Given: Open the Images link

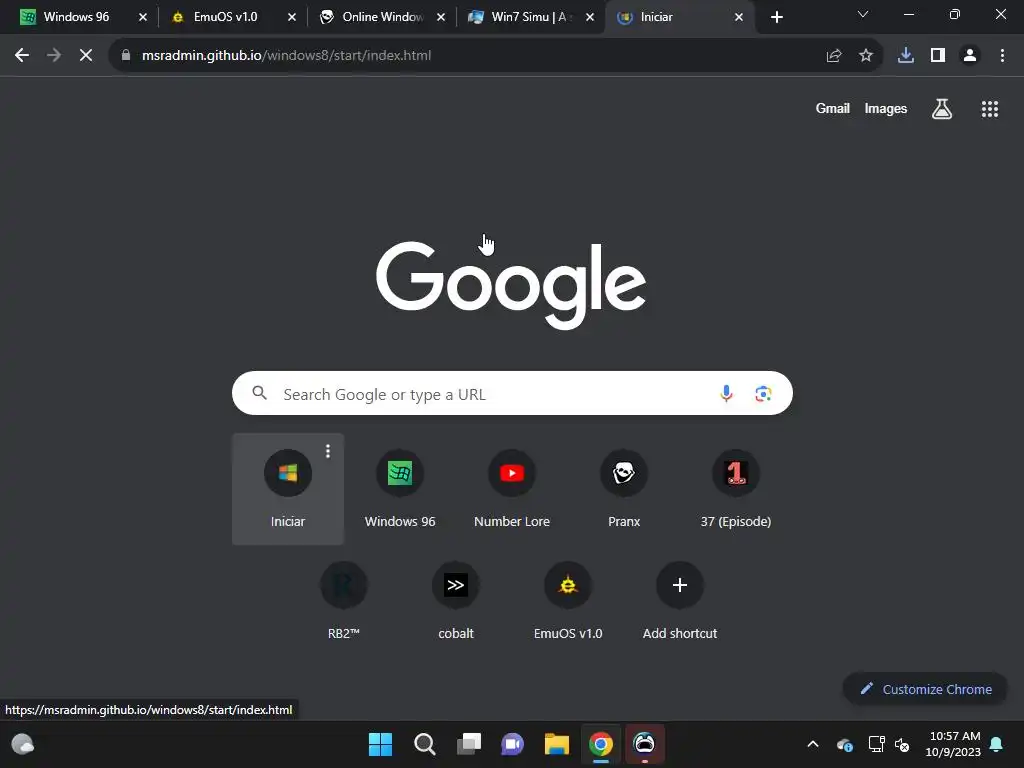Looking at the screenshot, I should coord(886,108).
